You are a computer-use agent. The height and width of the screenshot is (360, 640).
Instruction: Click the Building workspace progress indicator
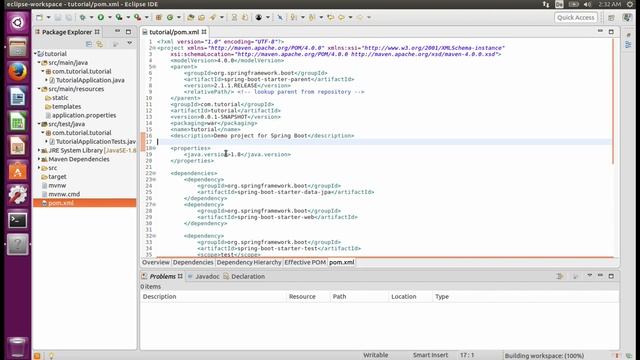pyautogui.click(x=544, y=356)
